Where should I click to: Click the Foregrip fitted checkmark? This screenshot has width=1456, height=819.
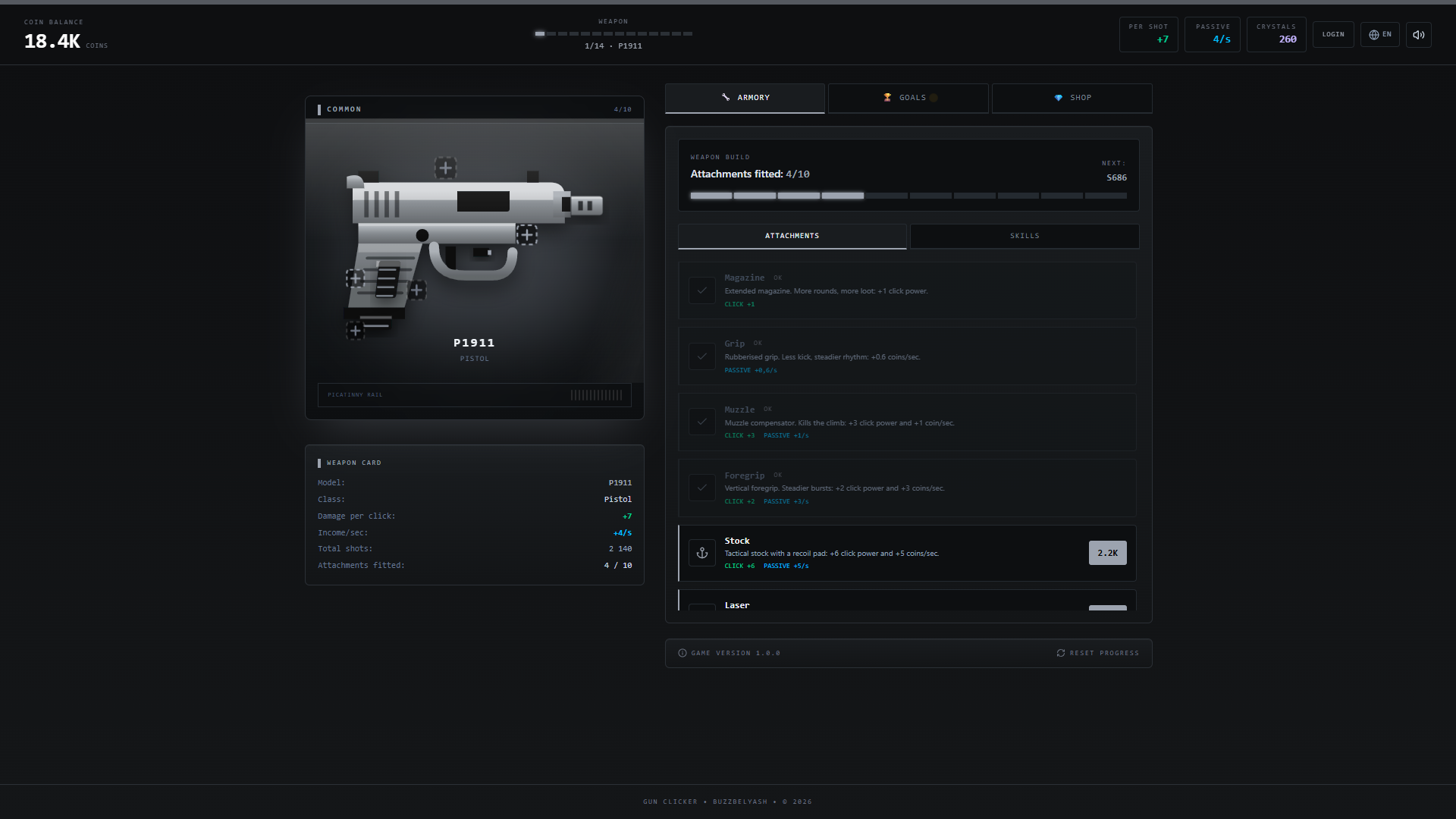[x=702, y=488]
